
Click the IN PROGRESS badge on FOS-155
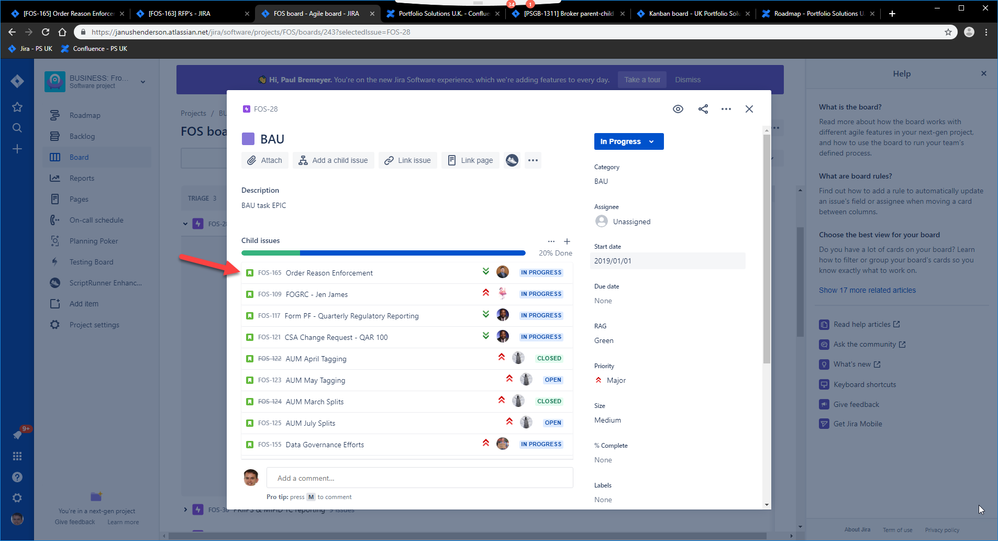(541, 444)
